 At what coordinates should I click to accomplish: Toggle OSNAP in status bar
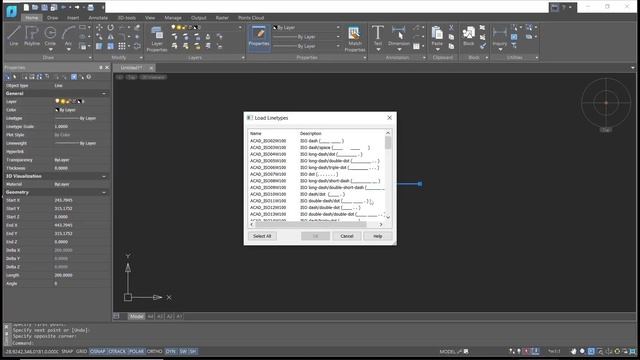pos(98,351)
